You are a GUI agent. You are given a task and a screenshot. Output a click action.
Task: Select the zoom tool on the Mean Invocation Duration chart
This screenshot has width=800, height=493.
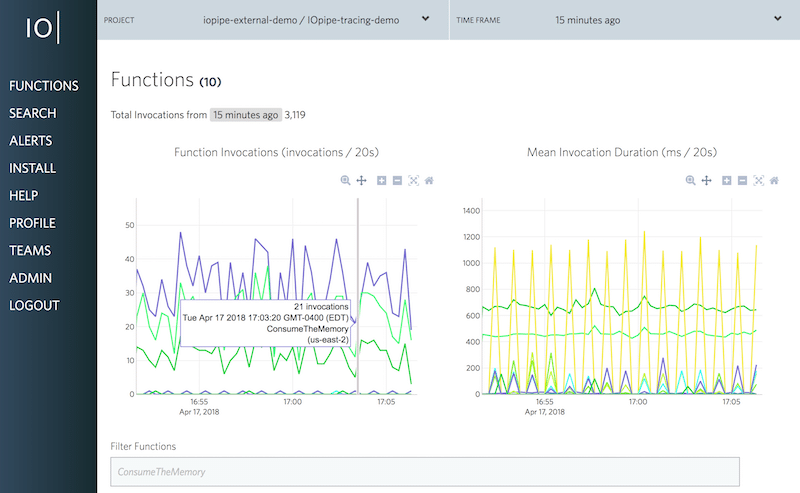coord(690,181)
